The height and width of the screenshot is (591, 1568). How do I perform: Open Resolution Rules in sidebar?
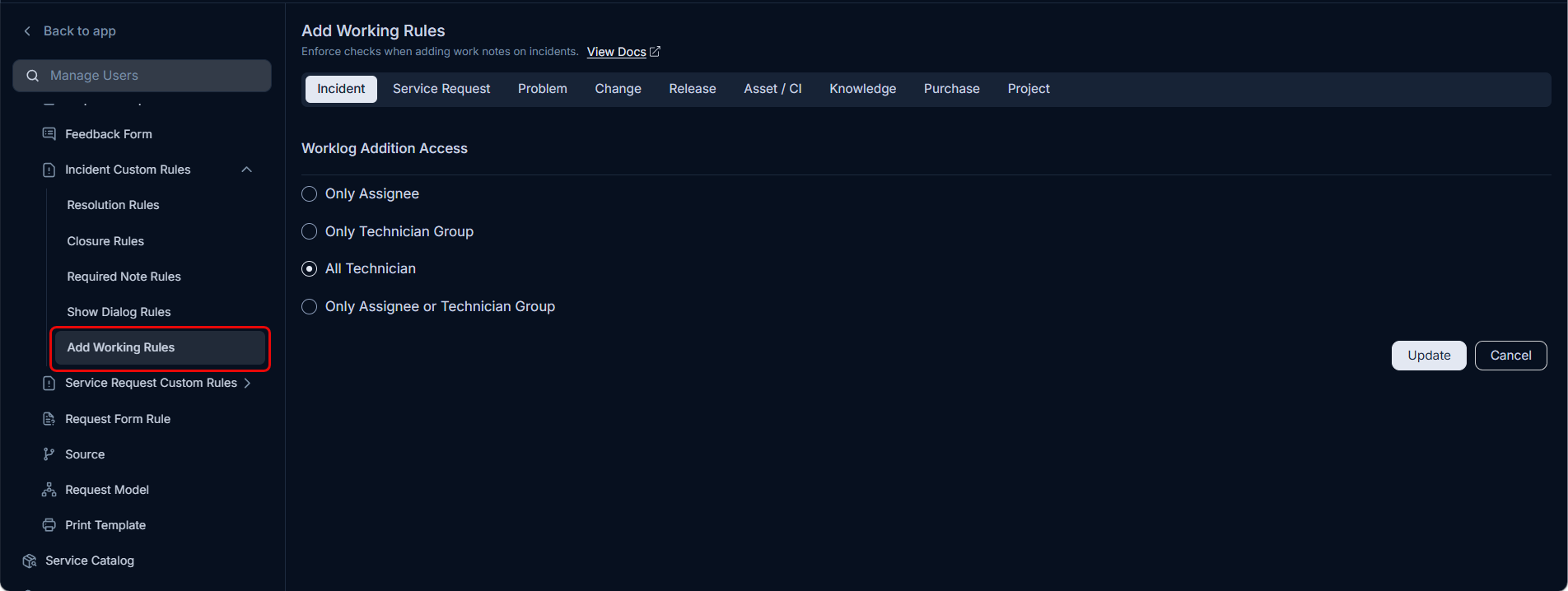pyautogui.click(x=113, y=205)
